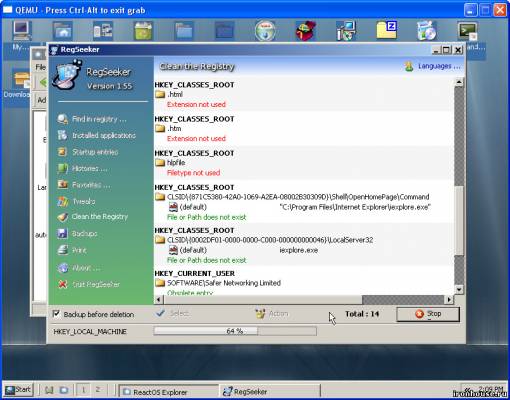The width and height of the screenshot is (510, 400).
Task: Open the Start menu
Action: (18, 390)
